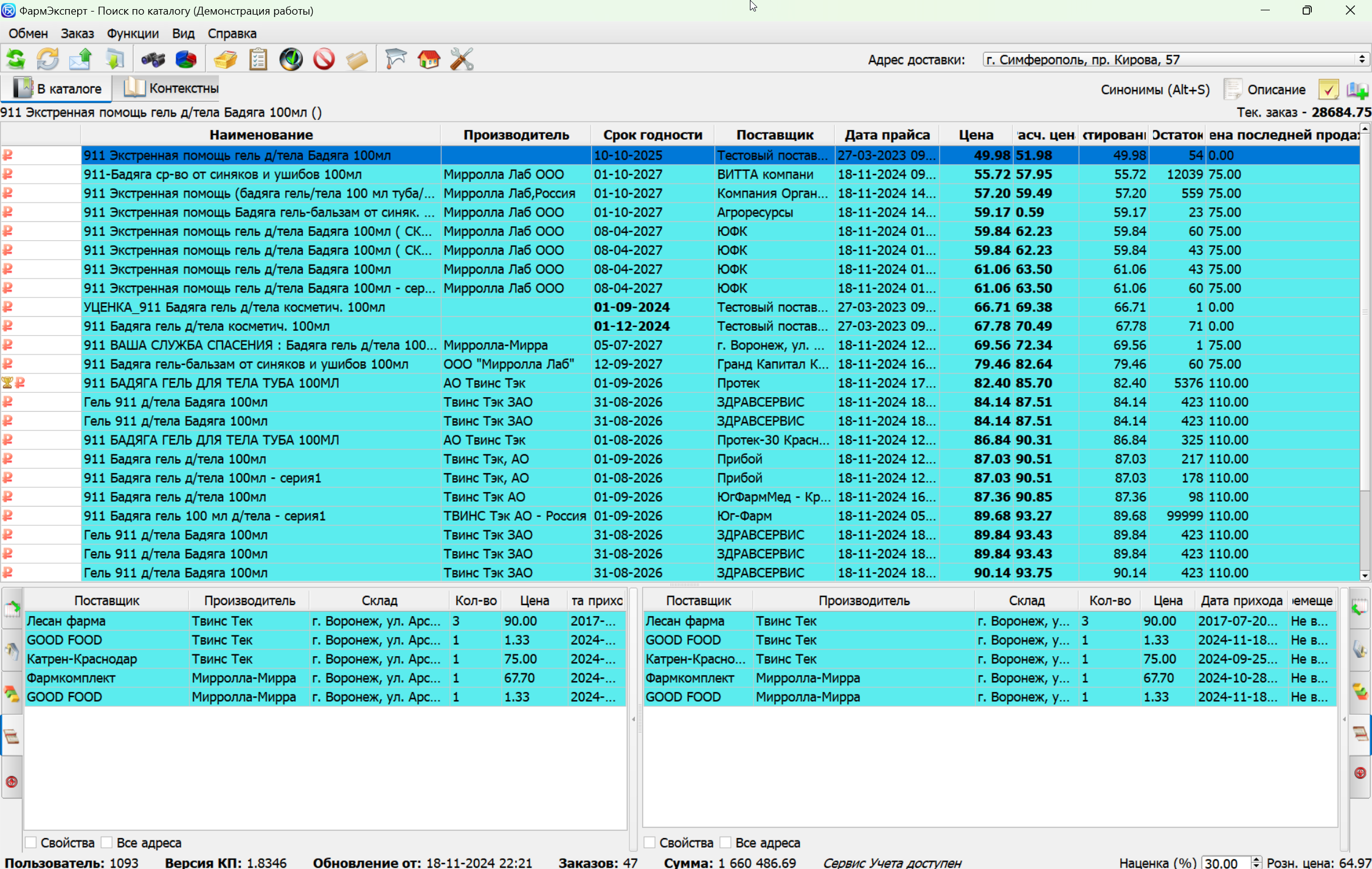
Task: Expand the Адрес доставки dropdown
Action: point(1362,60)
